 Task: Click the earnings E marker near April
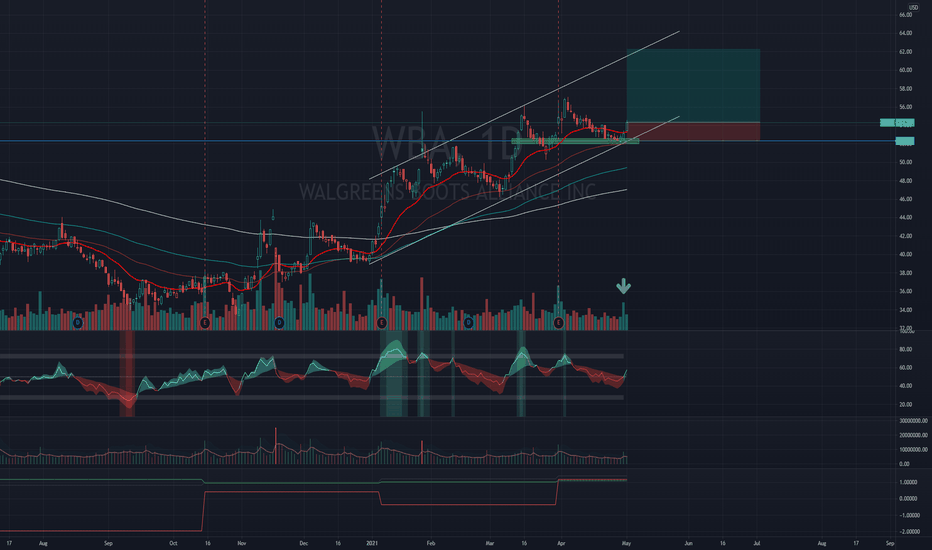point(558,322)
